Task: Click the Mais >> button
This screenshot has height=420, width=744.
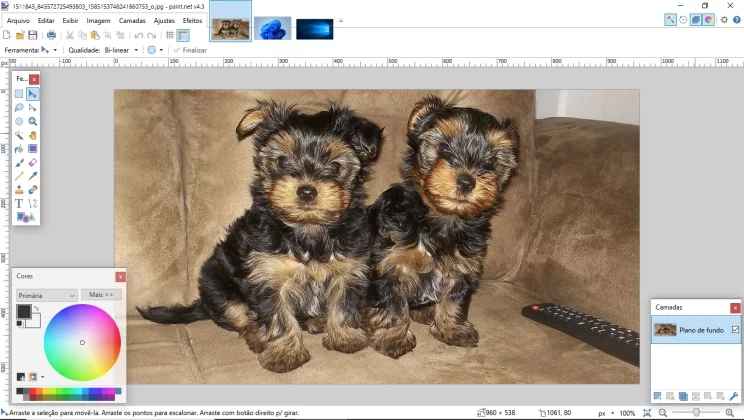Action: 101,295
